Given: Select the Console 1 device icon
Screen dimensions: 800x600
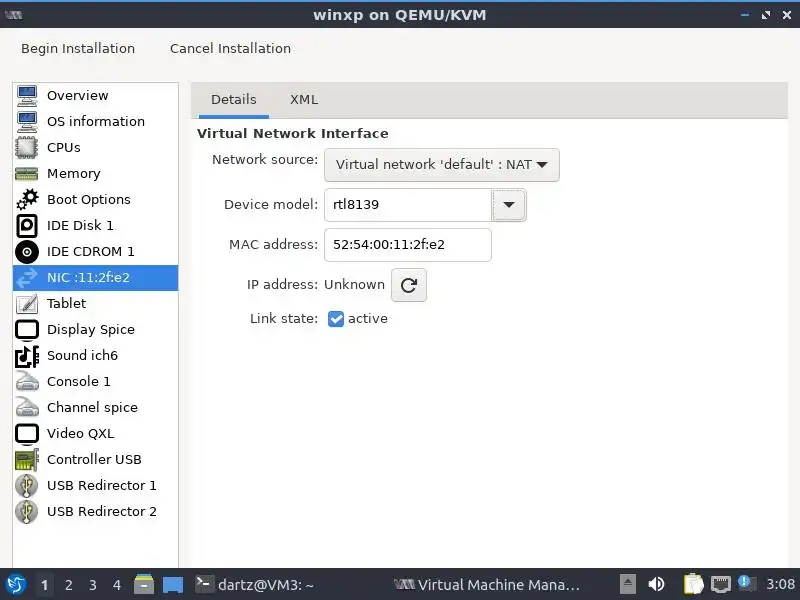Looking at the screenshot, I should point(27,382).
